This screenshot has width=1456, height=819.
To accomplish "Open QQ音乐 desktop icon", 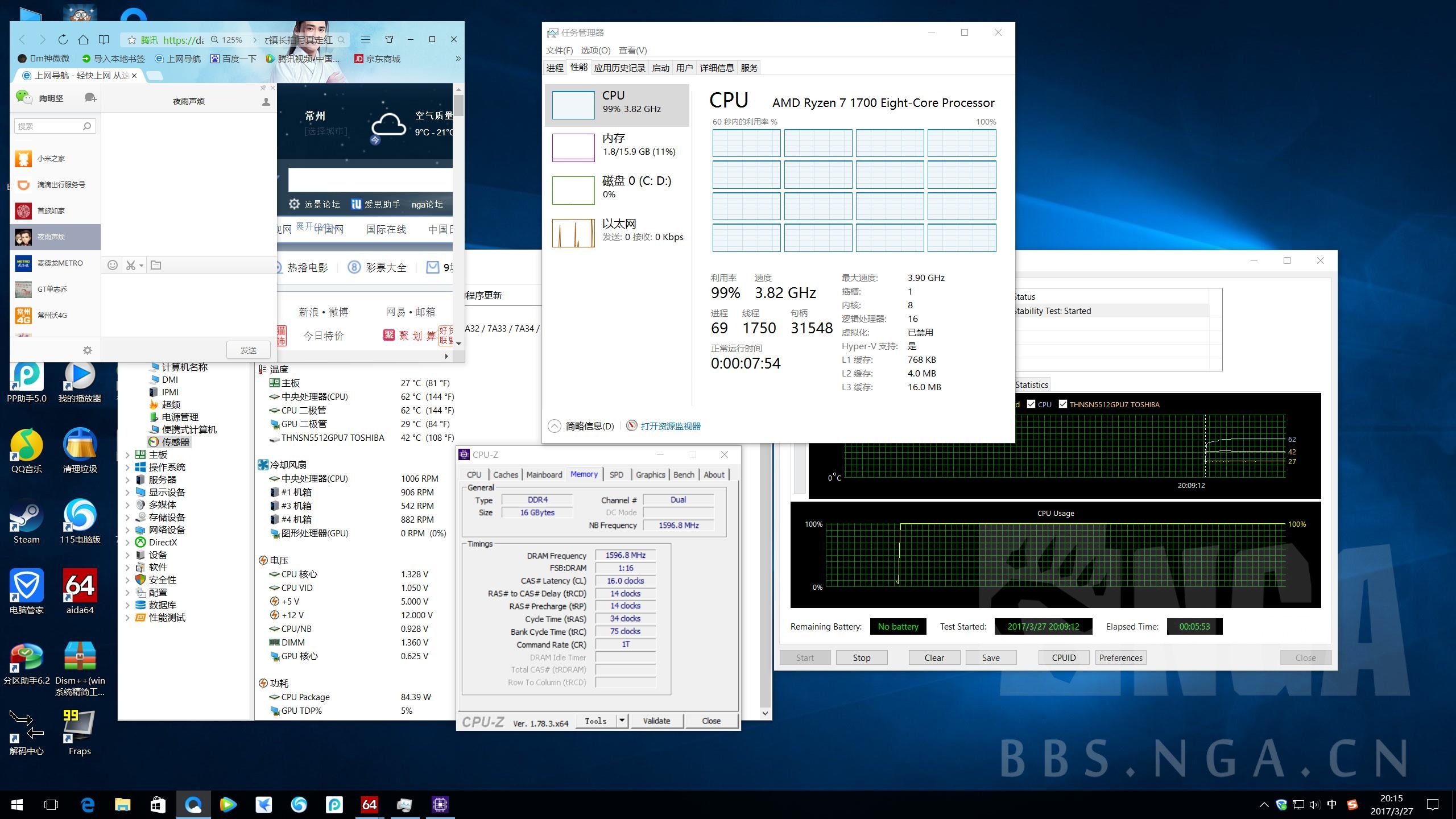I will [x=27, y=452].
